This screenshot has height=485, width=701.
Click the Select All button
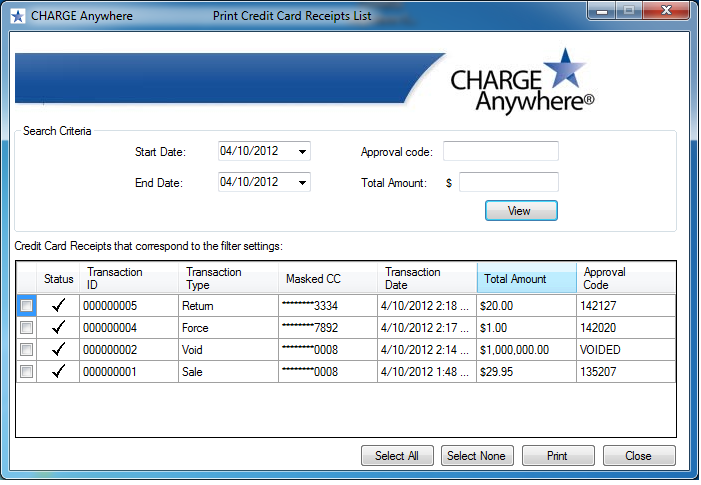coord(397,456)
